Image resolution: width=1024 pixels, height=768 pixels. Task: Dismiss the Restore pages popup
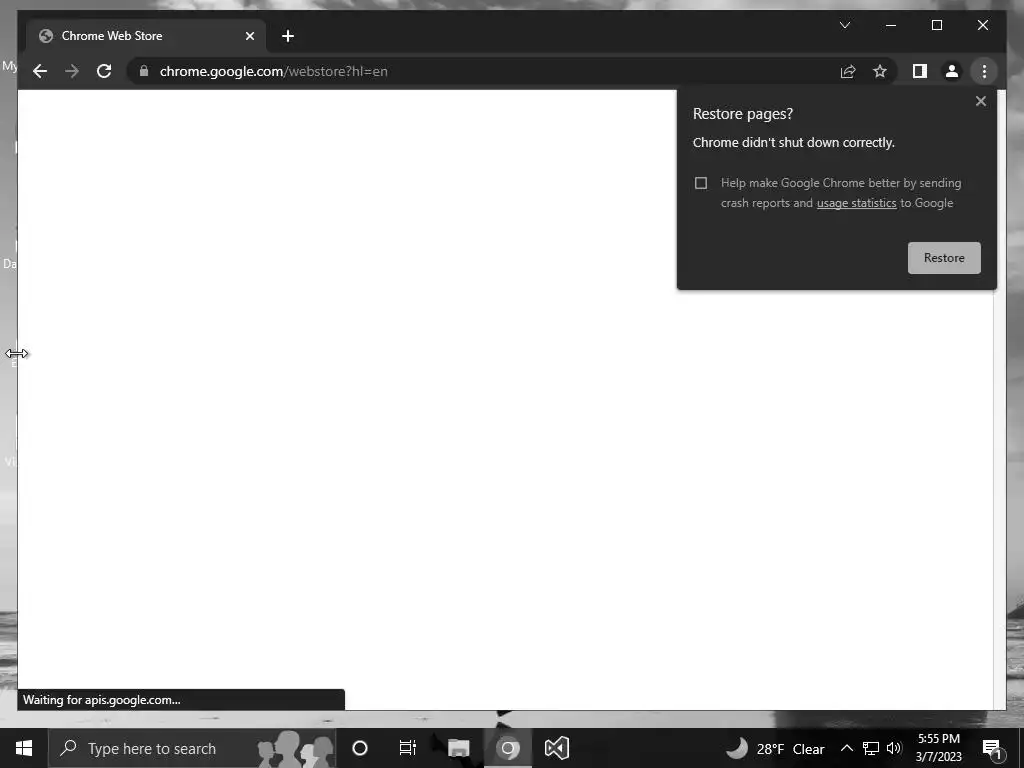point(980,101)
